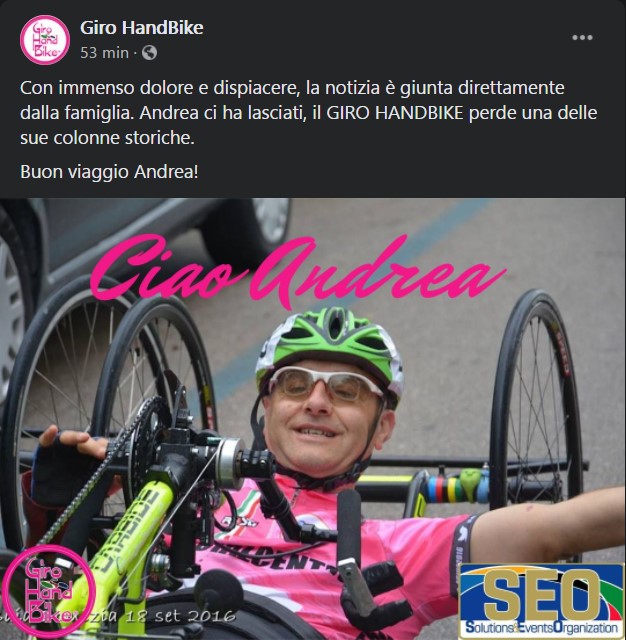Image resolution: width=626 pixels, height=640 pixels.
Task: Click the pink 'Ciao Andrea' script text
Action: pos(297,270)
